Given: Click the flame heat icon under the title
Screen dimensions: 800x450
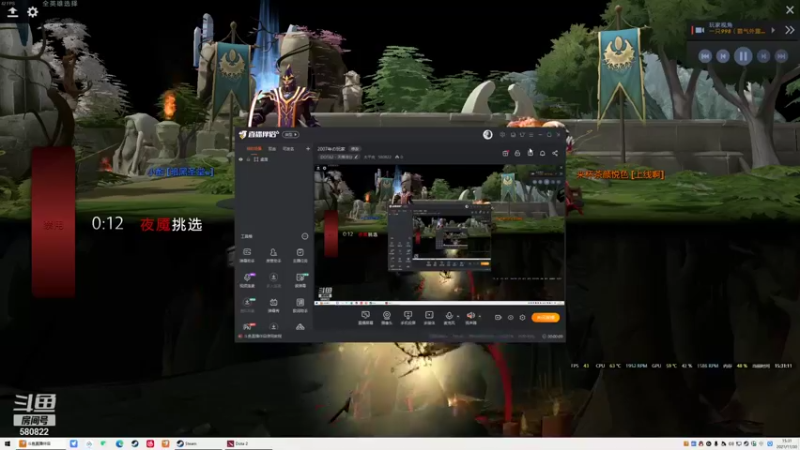Looking at the screenshot, I should [397, 157].
